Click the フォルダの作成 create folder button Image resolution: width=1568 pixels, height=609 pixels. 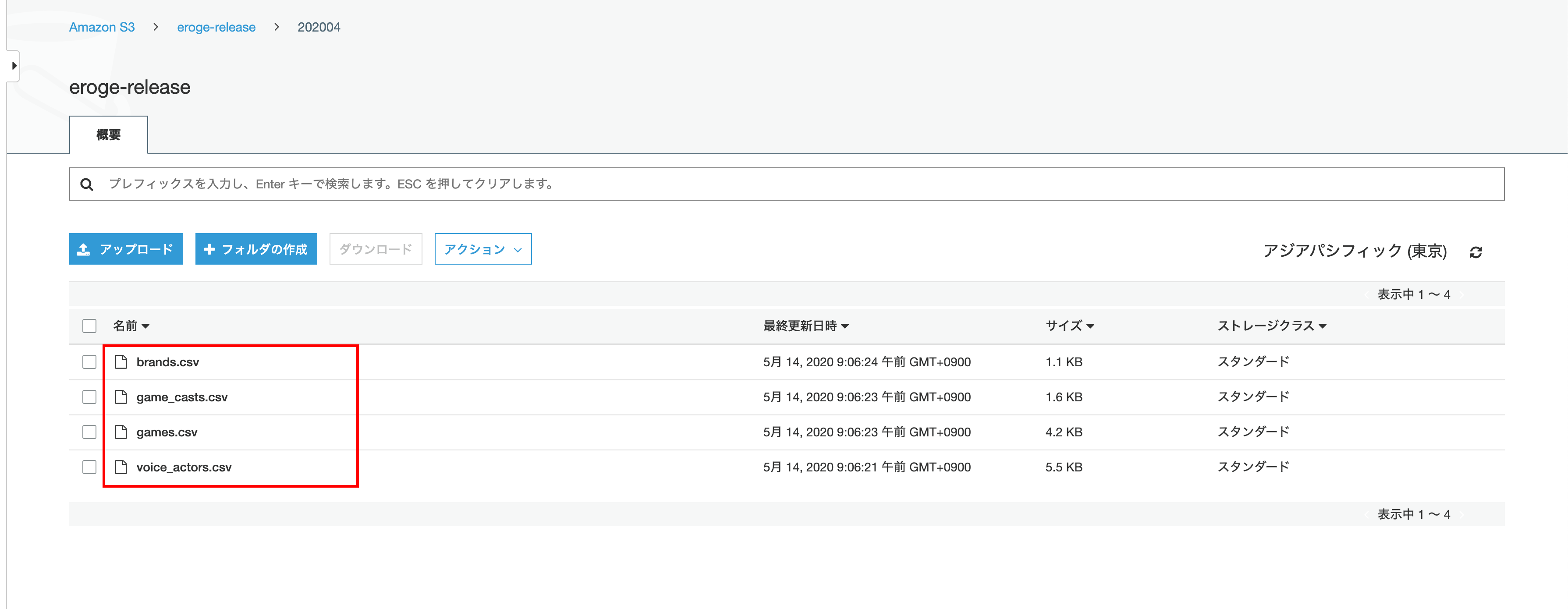coord(255,249)
